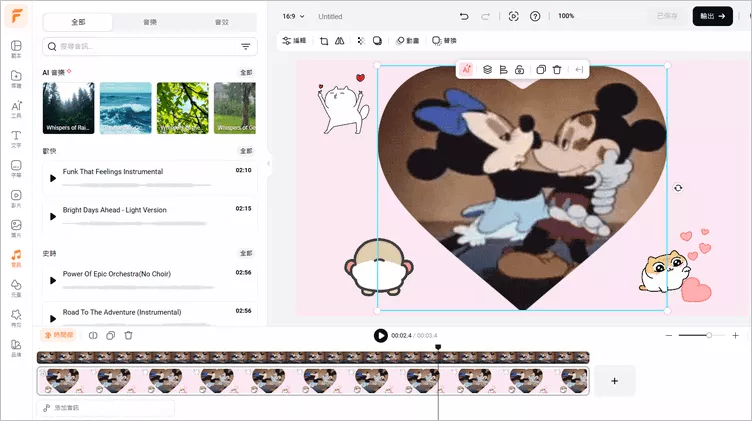The image size is (752, 421).
Task: Show all AI music items
Action: coord(246,72)
